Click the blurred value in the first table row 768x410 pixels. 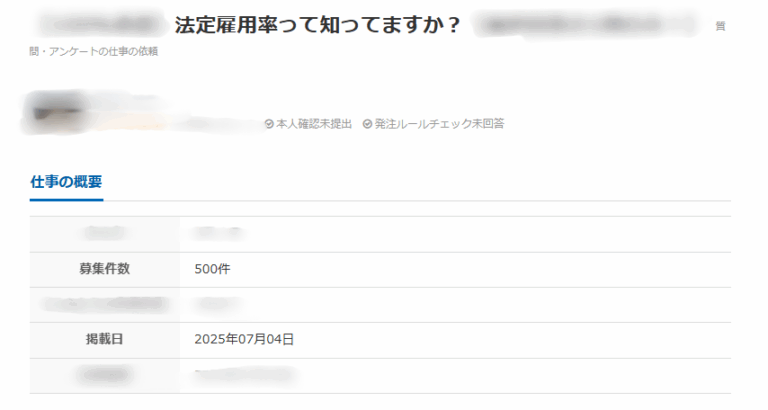coord(218,234)
